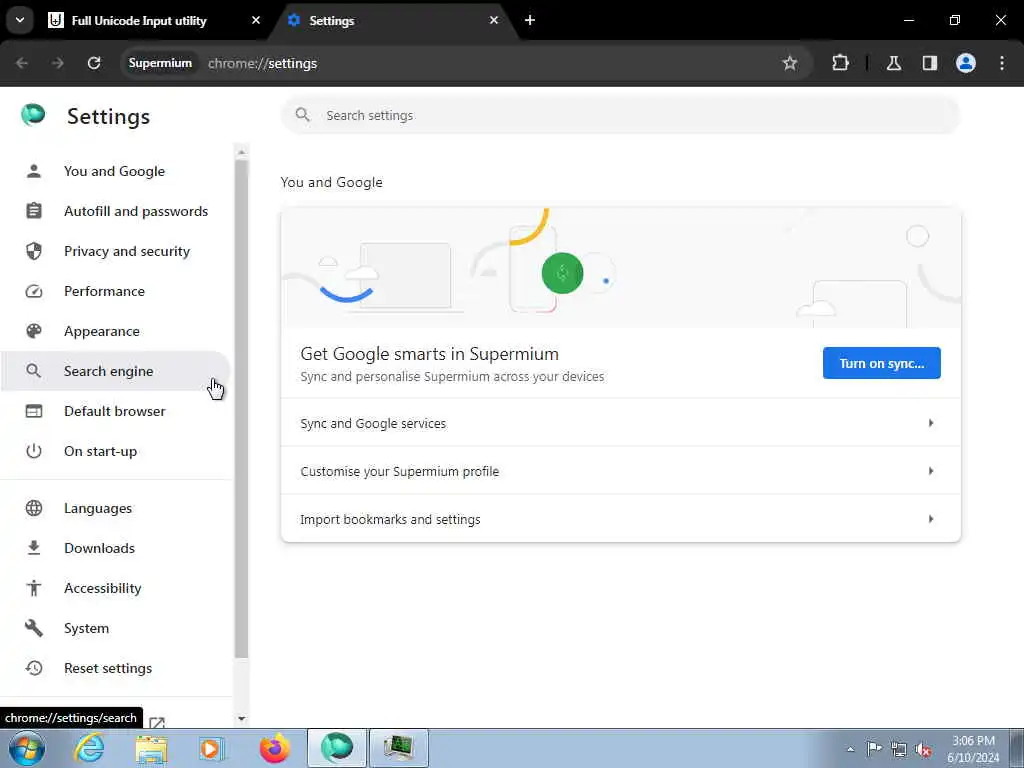This screenshot has height=768, width=1024.
Task: Expand Import bookmarks and settings row
Action: click(620, 519)
